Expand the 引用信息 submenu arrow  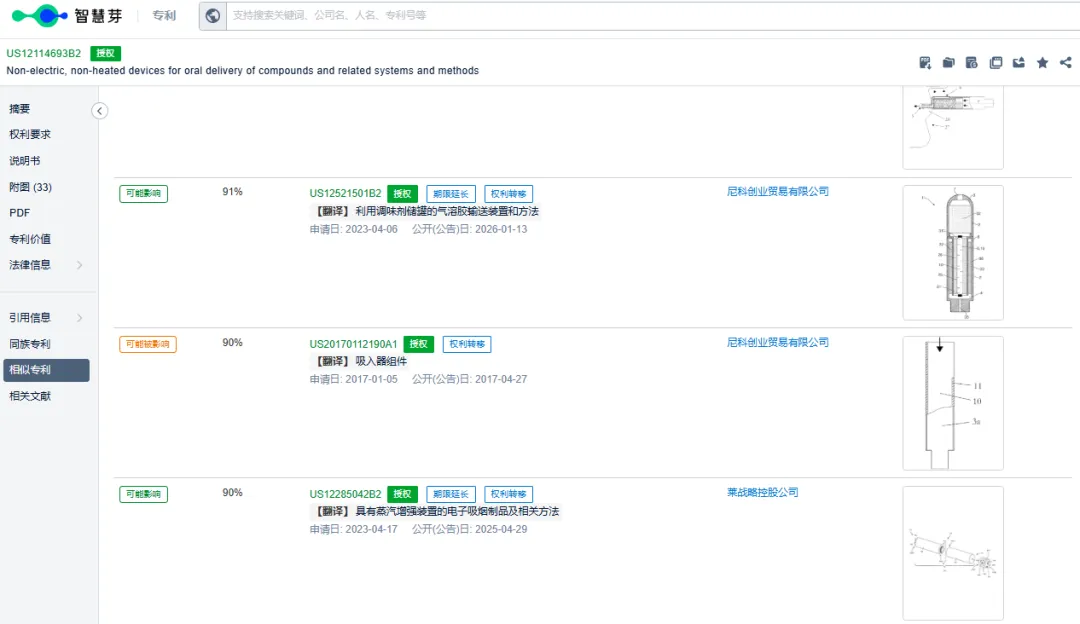pos(80,318)
